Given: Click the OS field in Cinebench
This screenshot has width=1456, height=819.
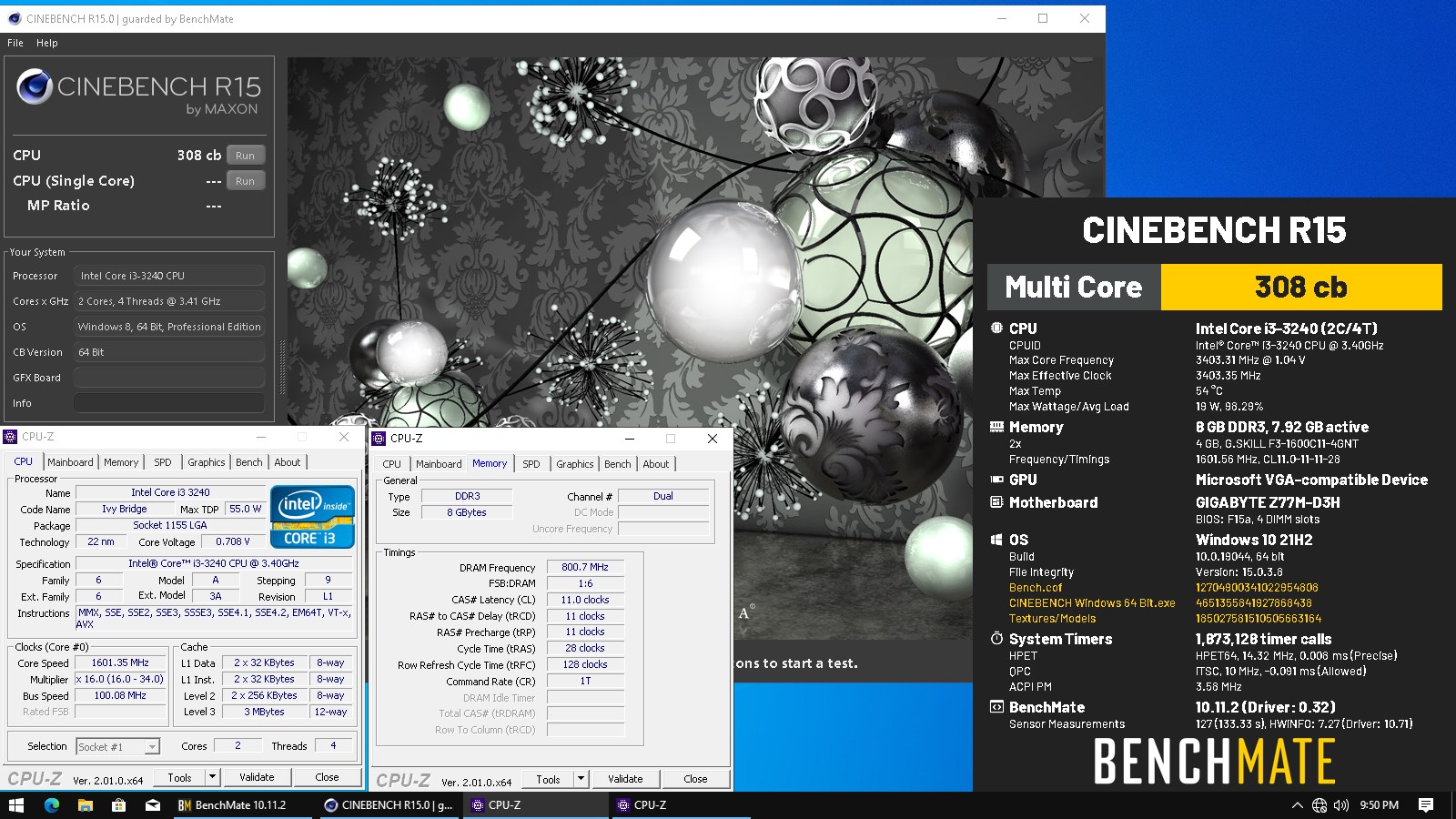Looking at the screenshot, I should (x=170, y=327).
